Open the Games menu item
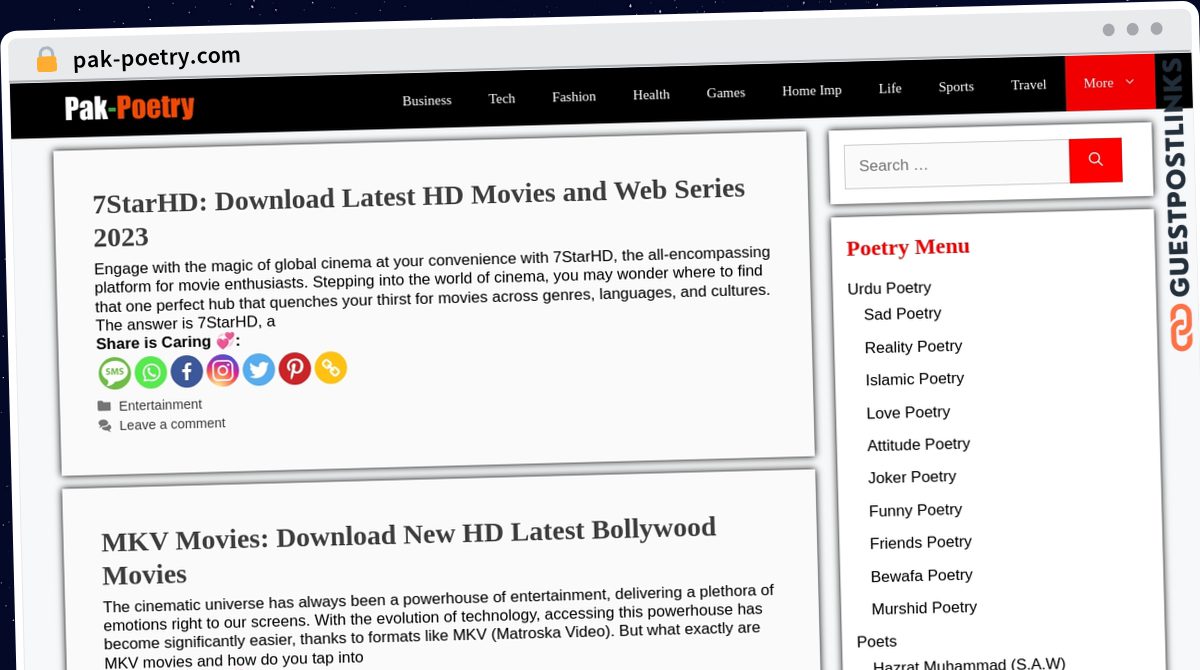This screenshot has width=1200, height=670. point(726,92)
